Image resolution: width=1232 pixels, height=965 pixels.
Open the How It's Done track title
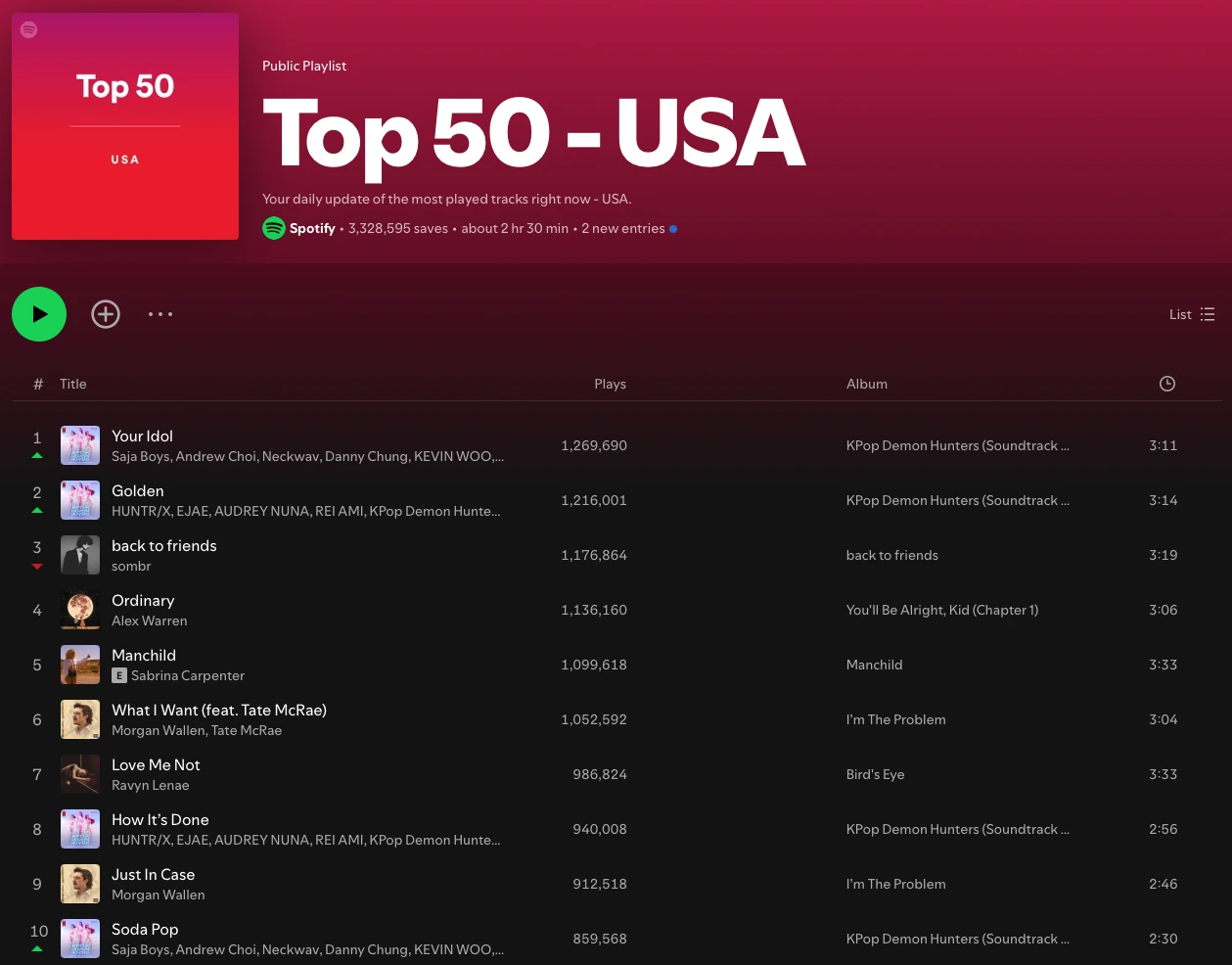click(160, 820)
